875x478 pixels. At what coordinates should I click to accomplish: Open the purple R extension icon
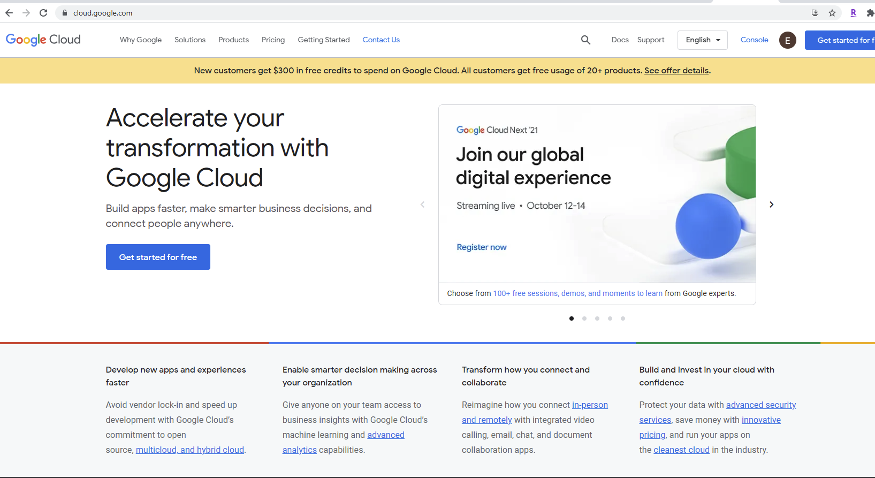tap(853, 13)
